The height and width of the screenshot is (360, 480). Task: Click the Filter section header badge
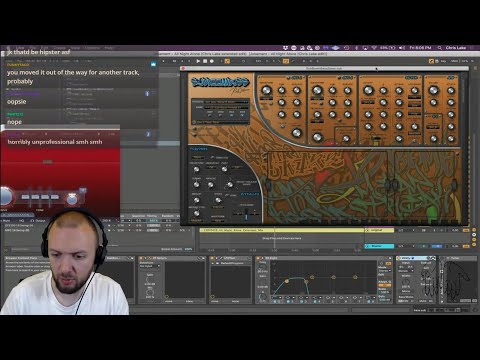point(412,78)
